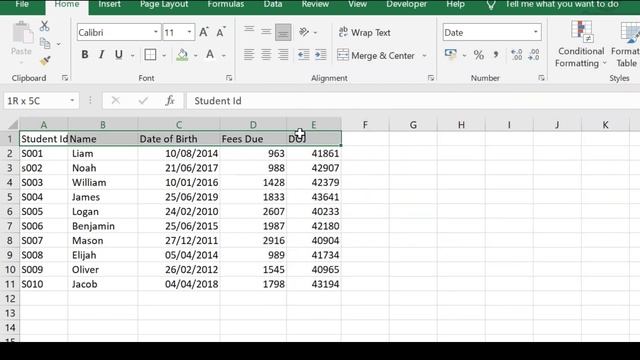Select row 12 header
640x360 pixels.
click(10, 298)
